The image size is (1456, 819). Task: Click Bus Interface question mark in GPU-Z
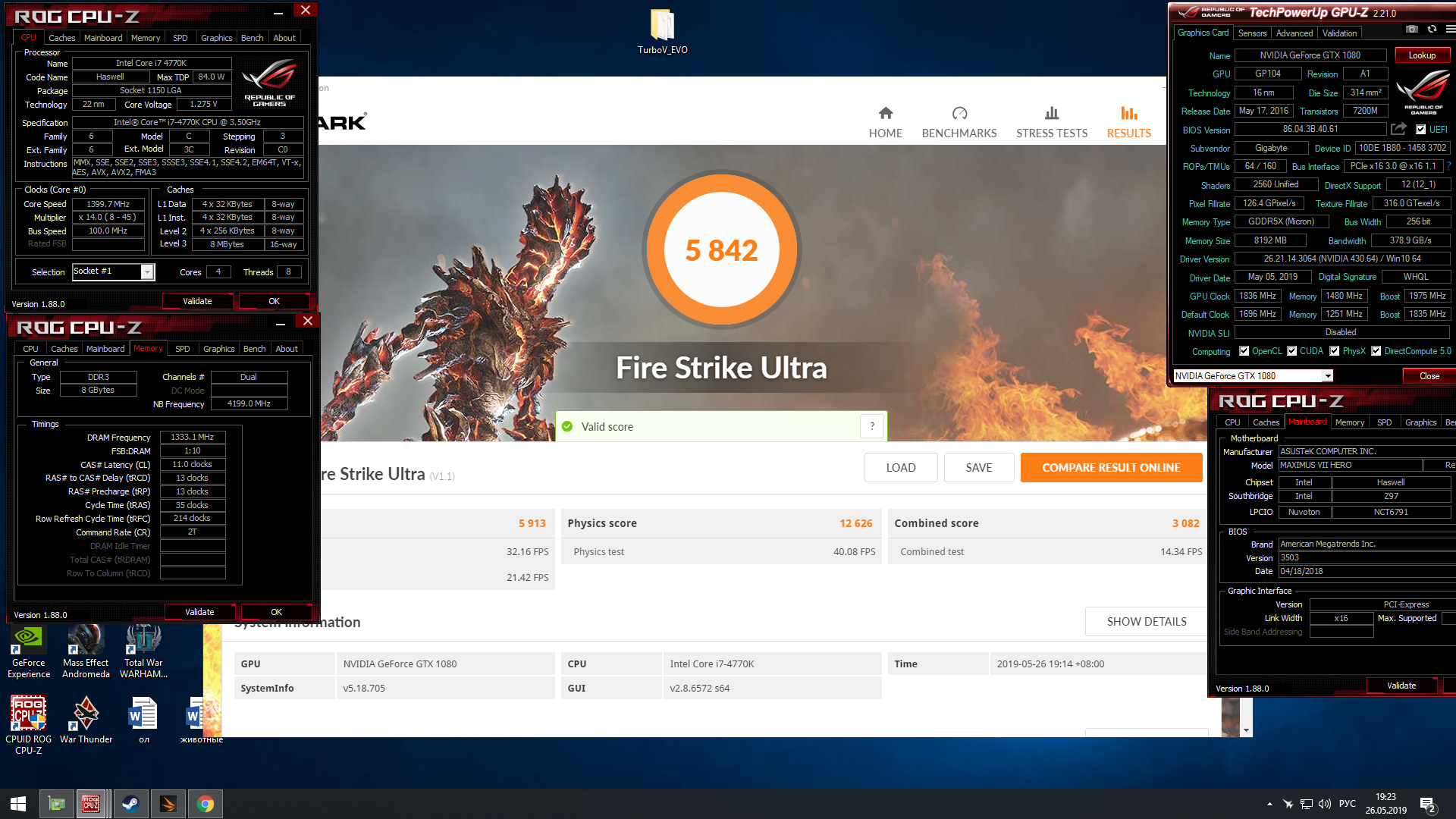(x=1448, y=166)
